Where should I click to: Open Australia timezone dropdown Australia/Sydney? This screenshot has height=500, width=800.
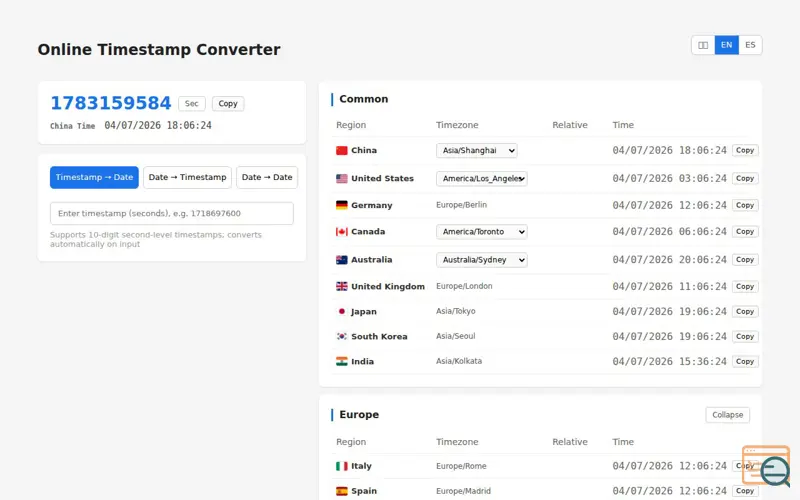482,260
